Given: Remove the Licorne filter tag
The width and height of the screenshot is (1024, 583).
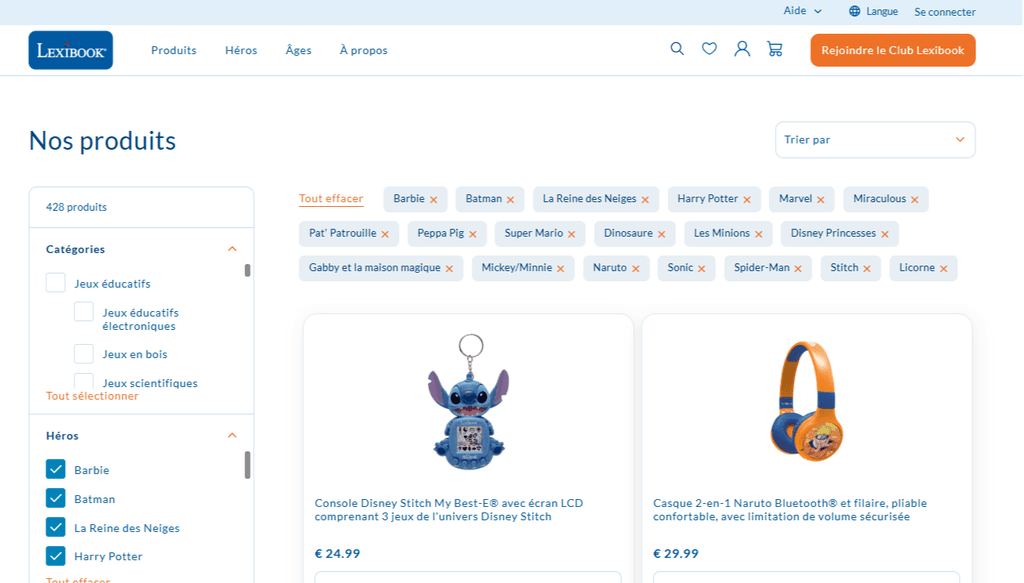Looking at the screenshot, I should [944, 269].
